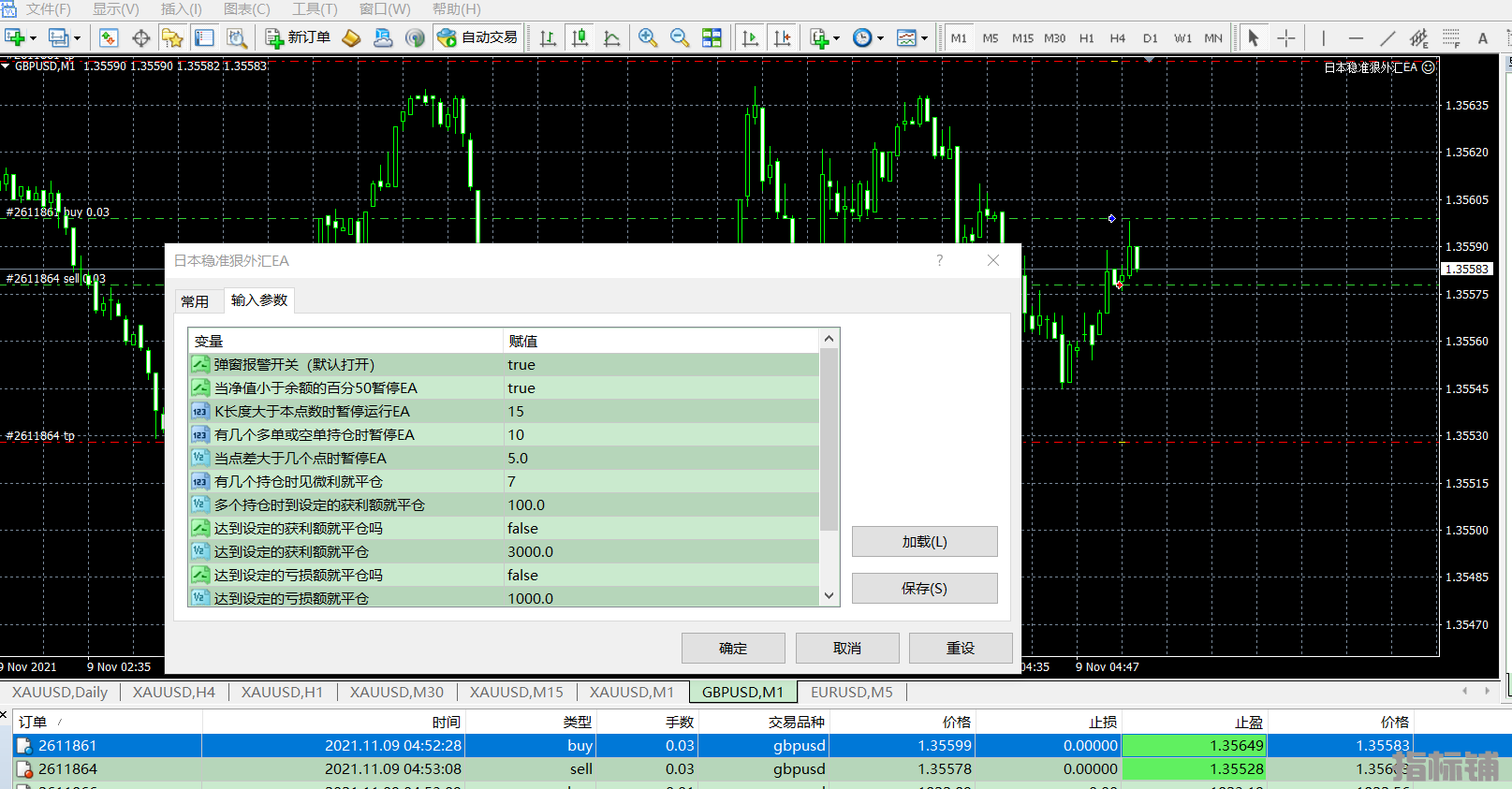1512x789 pixels.
Task: Select the M5 timeframe button
Action: tap(991, 38)
